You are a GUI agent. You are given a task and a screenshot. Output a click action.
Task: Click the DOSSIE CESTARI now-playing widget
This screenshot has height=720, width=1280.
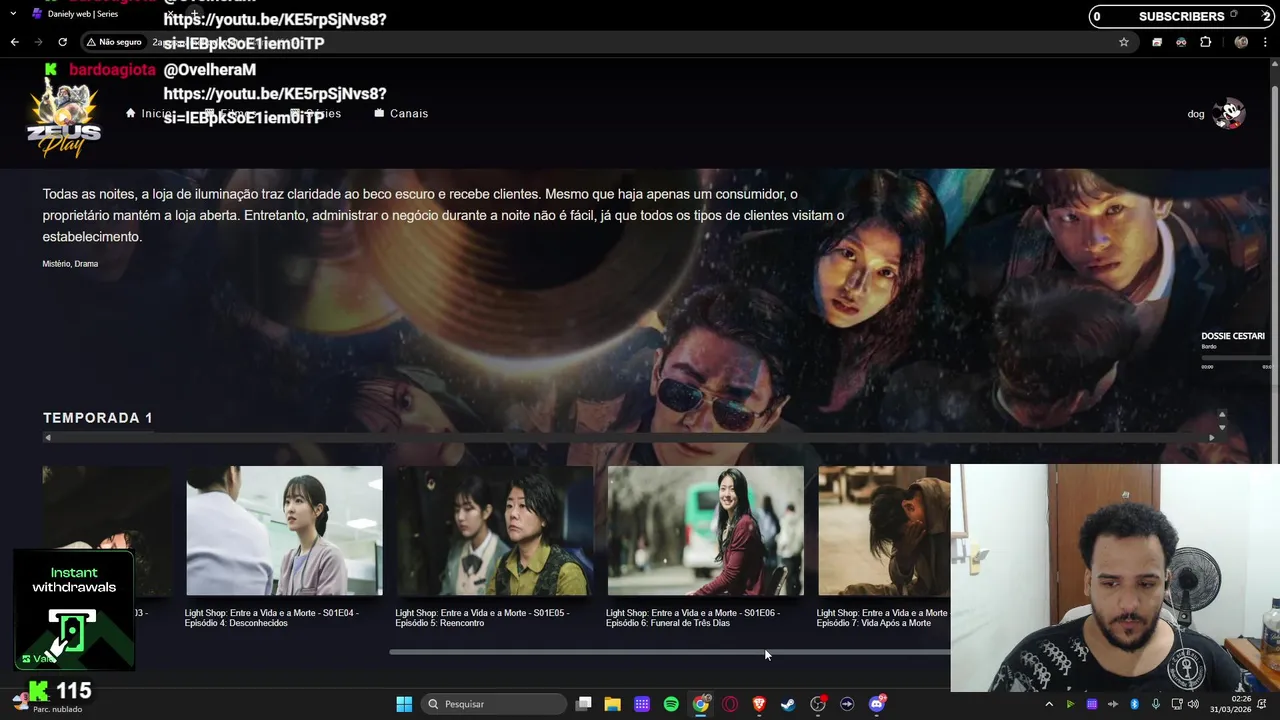click(x=1237, y=350)
